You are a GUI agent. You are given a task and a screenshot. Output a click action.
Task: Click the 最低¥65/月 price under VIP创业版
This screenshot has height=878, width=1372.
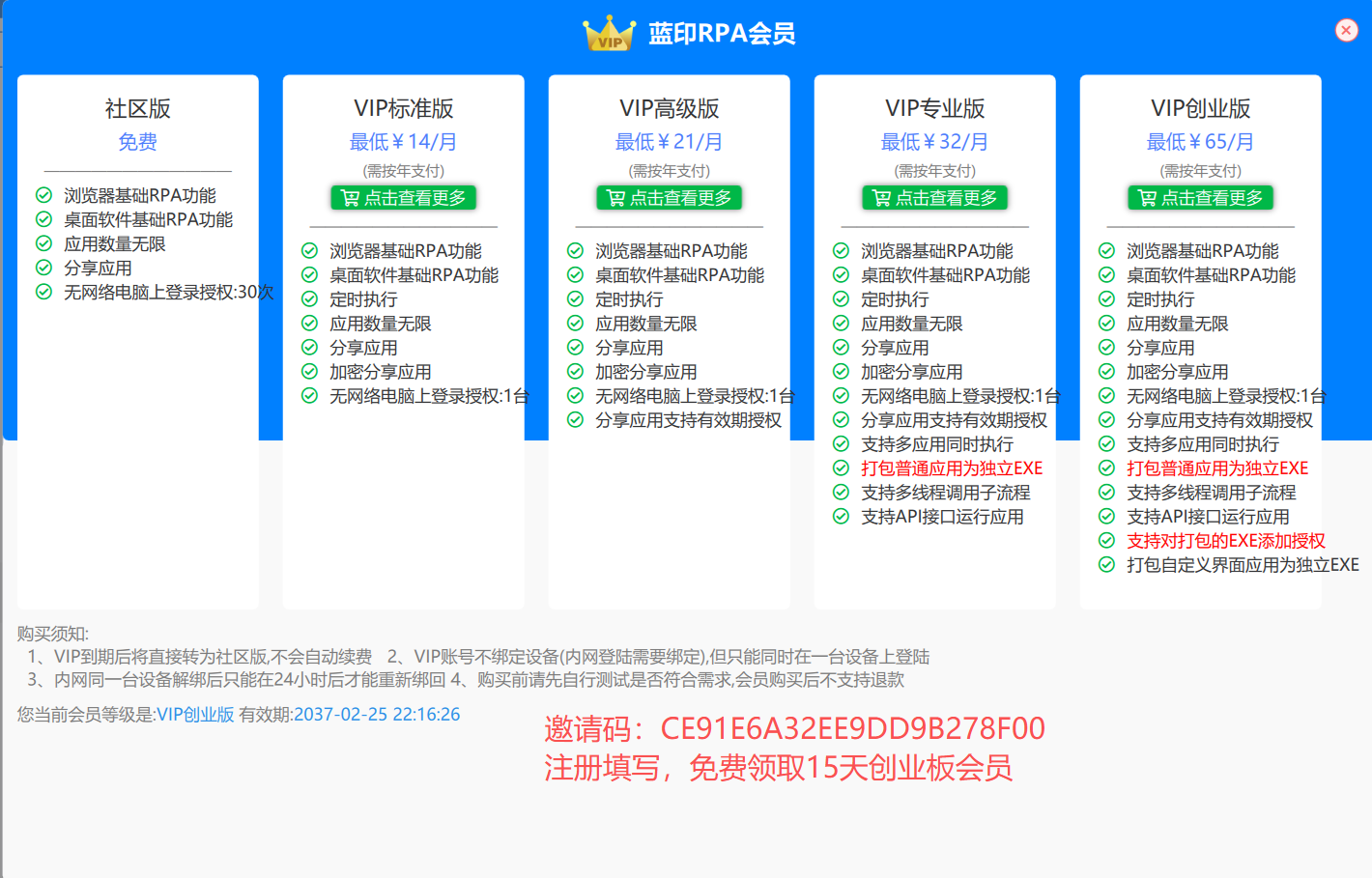[x=1200, y=140]
